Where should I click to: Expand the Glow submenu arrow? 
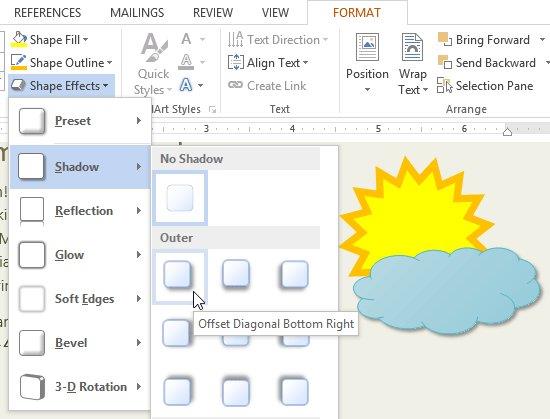(139, 255)
